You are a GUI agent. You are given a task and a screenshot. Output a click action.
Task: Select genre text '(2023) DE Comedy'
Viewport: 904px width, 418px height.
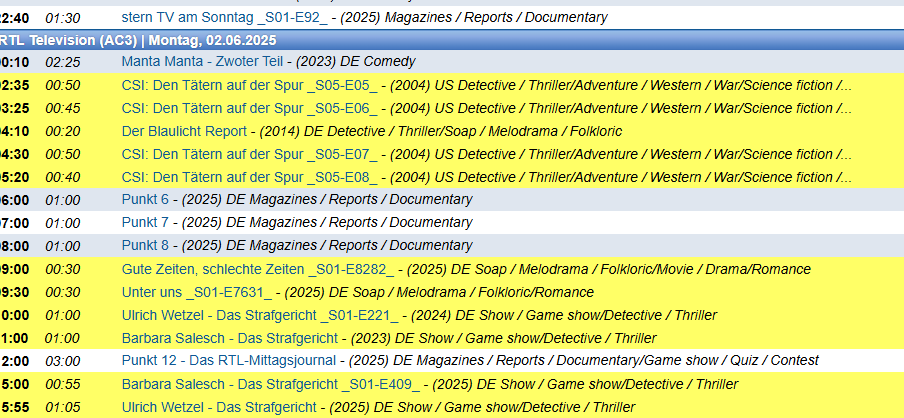point(357,62)
